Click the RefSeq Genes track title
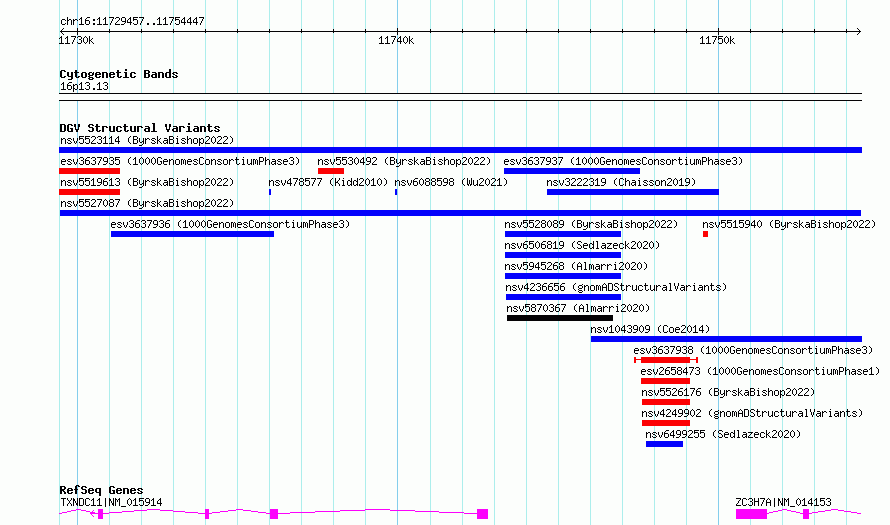The image size is (890, 525). (x=101, y=490)
